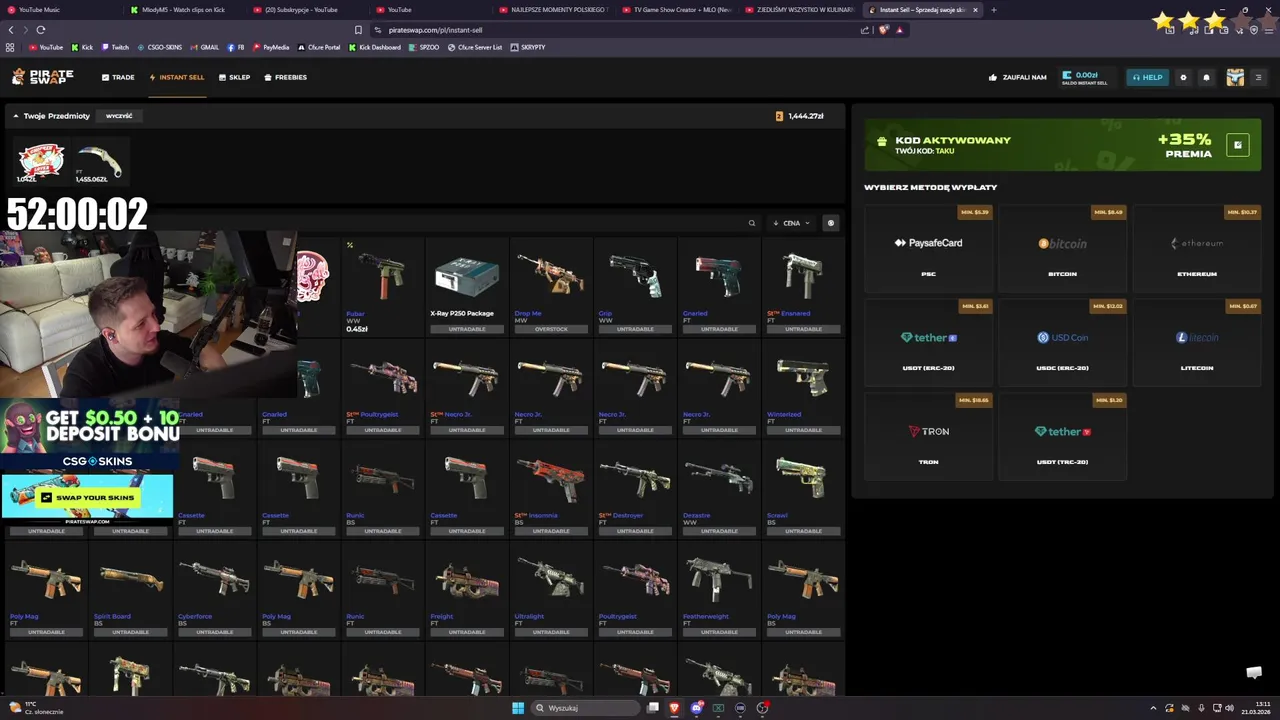Open the FREEBIES navigation tab
Screen dimensions: 1280x720
[x=286, y=77]
